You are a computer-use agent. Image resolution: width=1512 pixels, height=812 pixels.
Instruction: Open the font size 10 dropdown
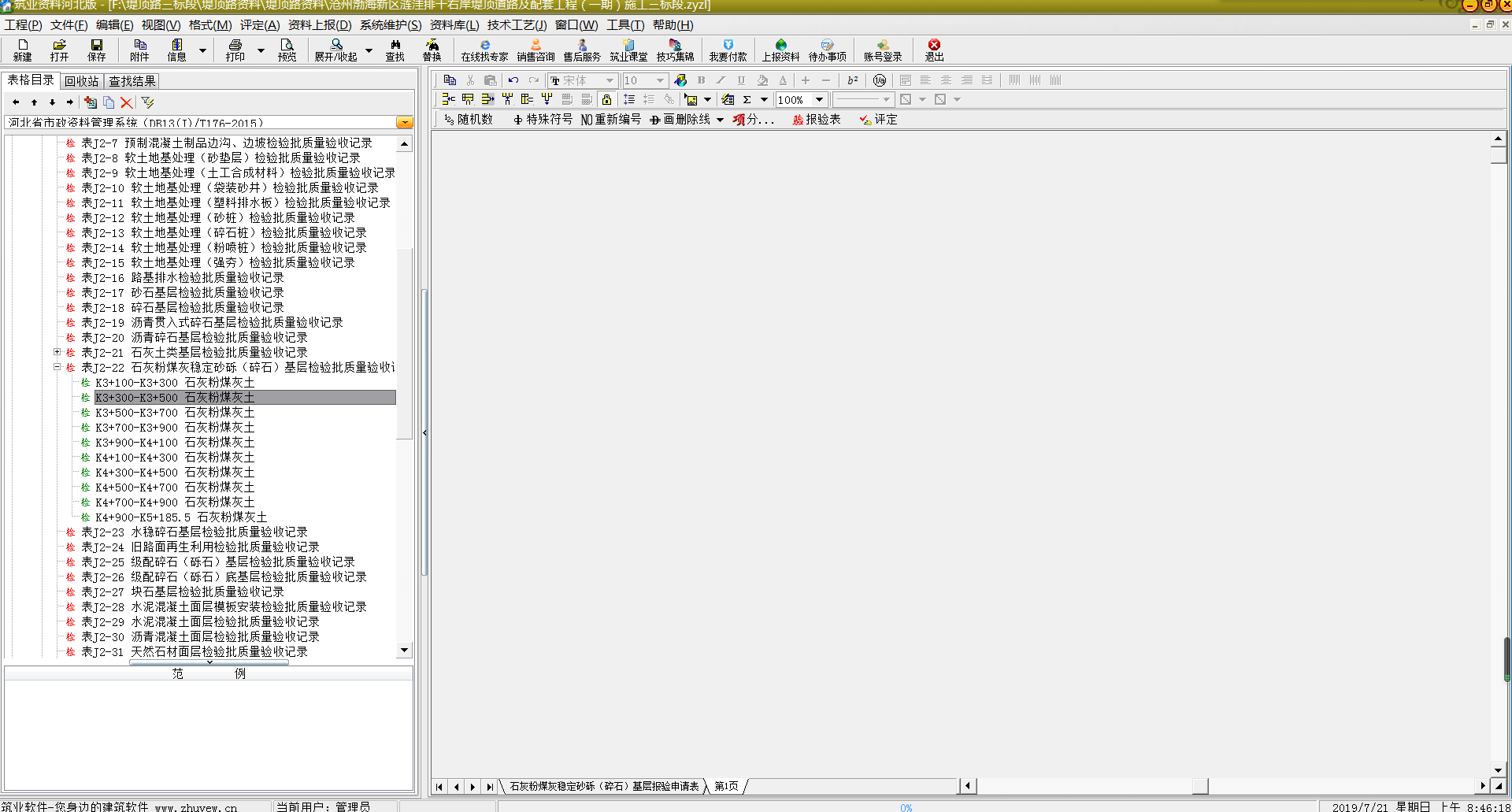pyautogui.click(x=660, y=80)
